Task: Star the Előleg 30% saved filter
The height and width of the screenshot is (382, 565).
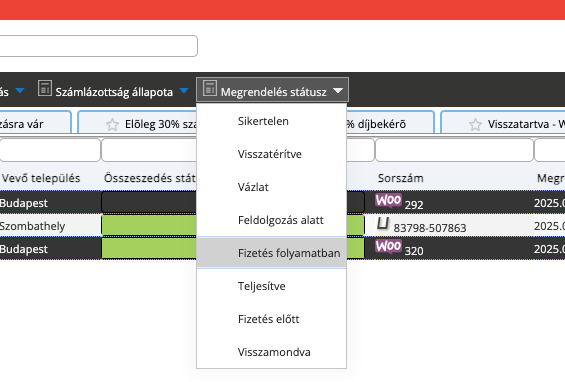Action: click(112, 125)
